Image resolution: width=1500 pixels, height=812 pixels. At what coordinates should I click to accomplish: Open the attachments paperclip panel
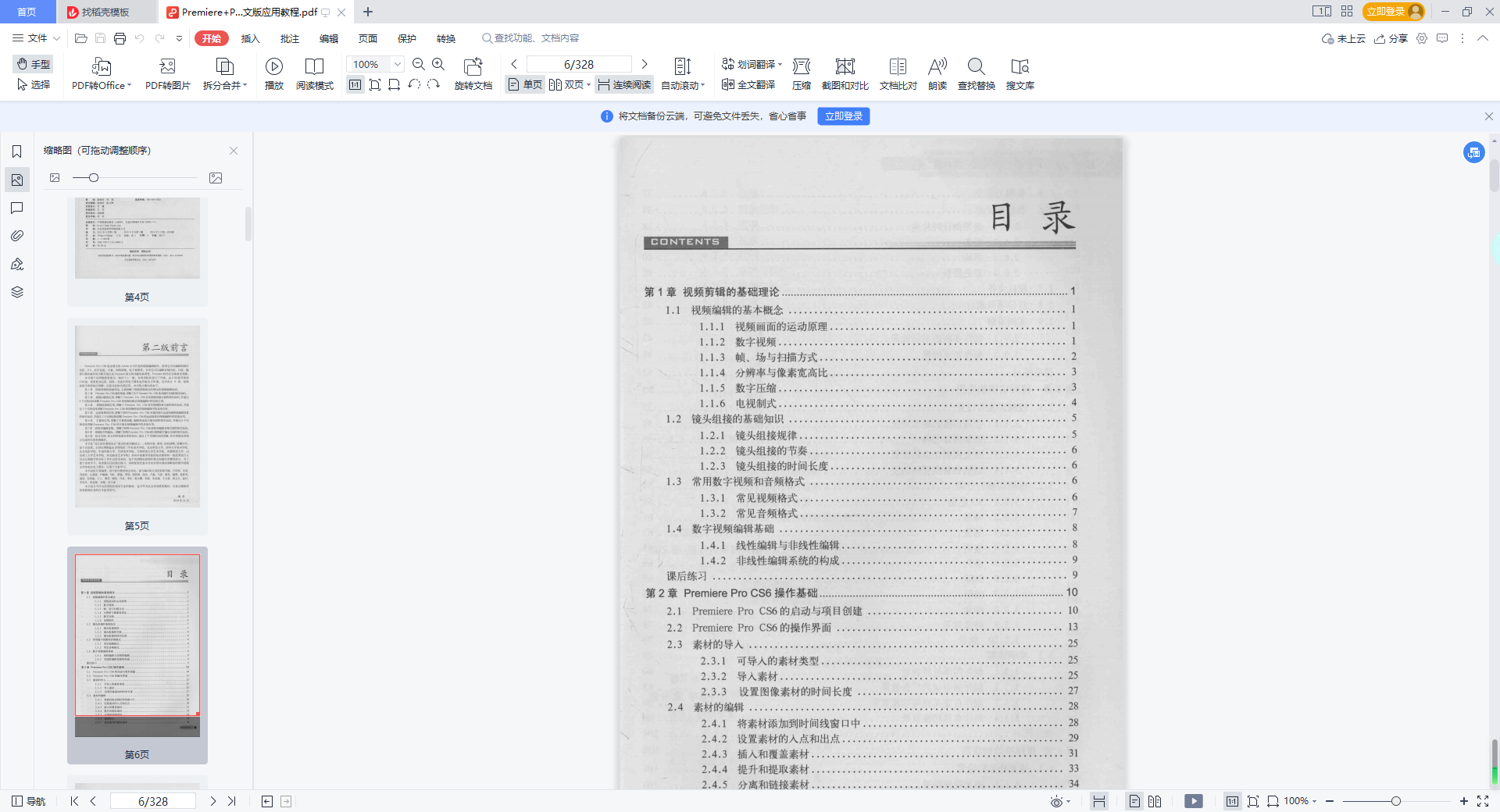[x=16, y=236]
